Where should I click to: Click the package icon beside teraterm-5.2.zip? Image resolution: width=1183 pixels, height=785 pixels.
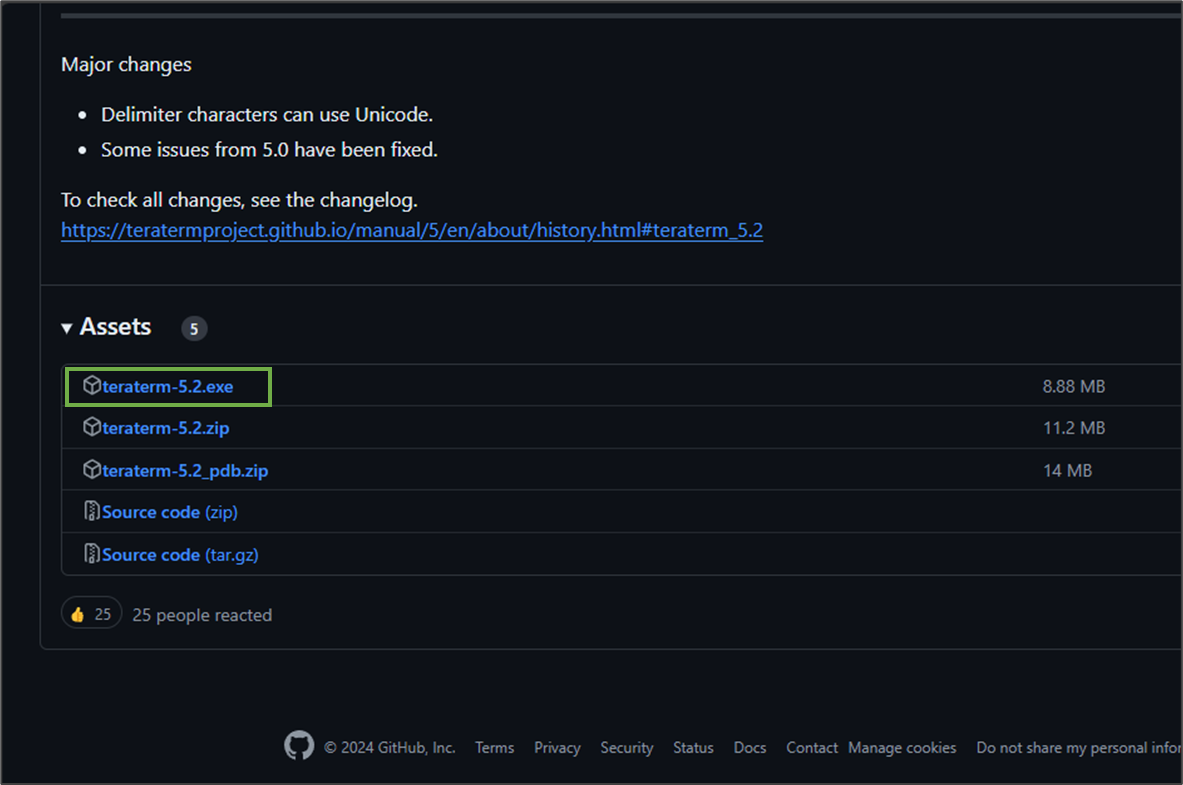pyautogui.click(x=91, y=427)
